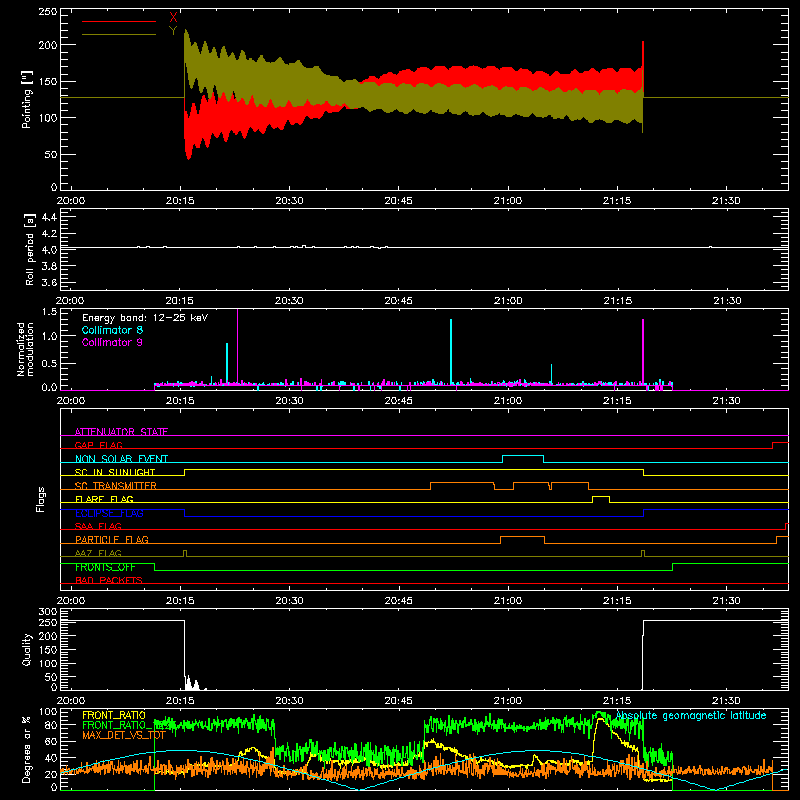The height and width of the screenshot is (800, 800).
Task: Click the olive Y legend line
Action: [x=119, y=34]
